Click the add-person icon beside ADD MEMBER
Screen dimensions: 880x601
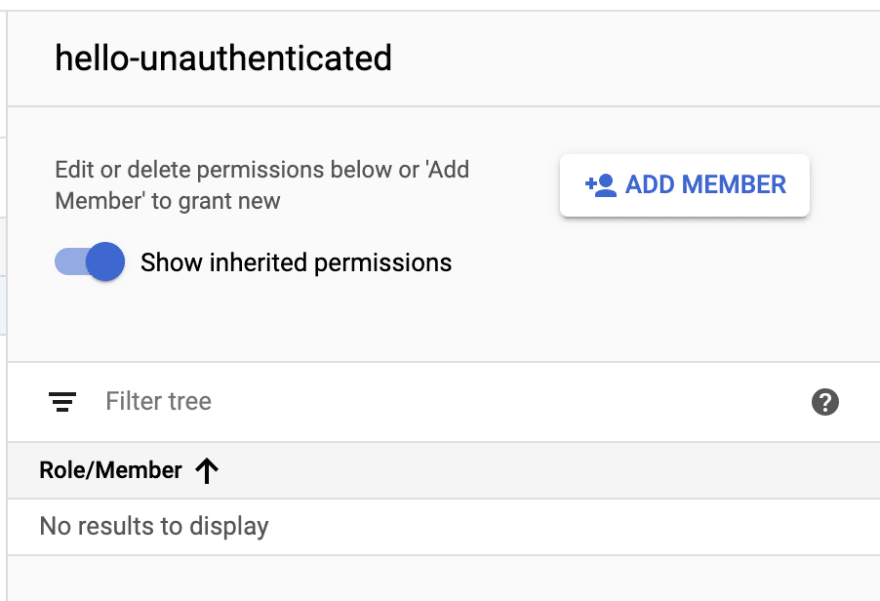pyautogui.click(x=601, y=185)
